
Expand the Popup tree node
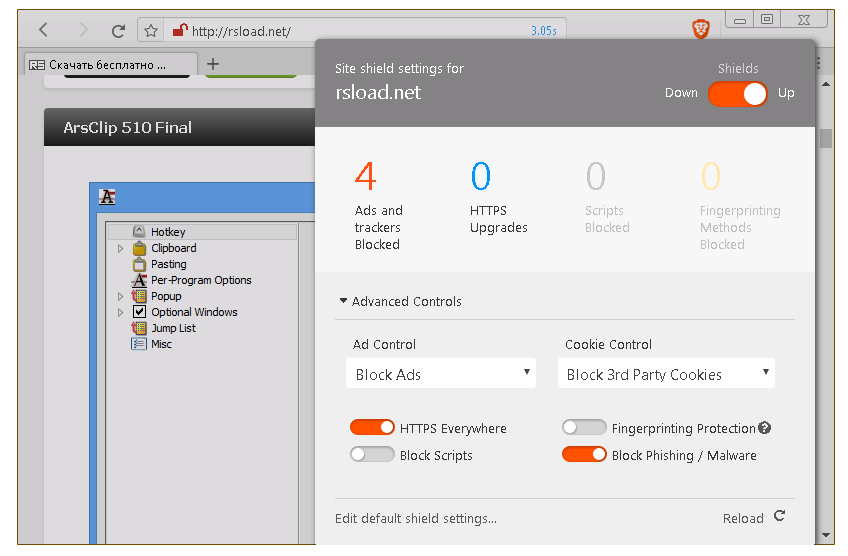(121, 296)
